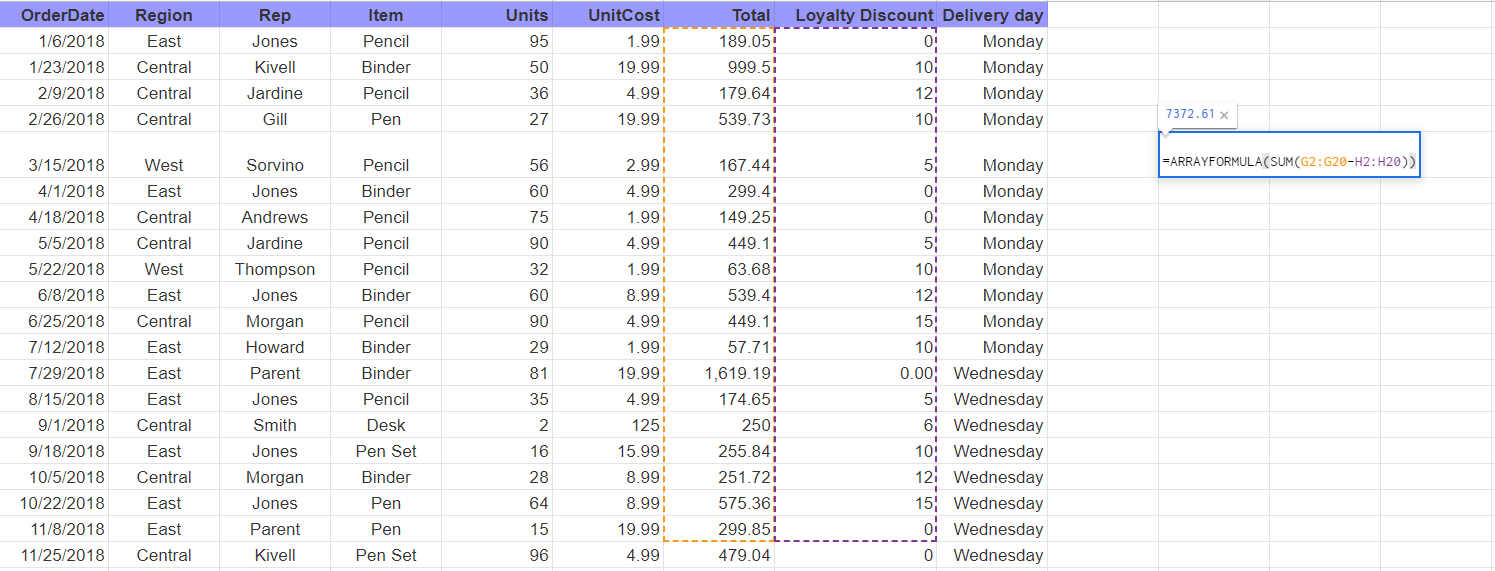Select the unit cost cell 15.99
Image resolution: width=1495 pixels, height=571 pixels.
click(608, 451)
